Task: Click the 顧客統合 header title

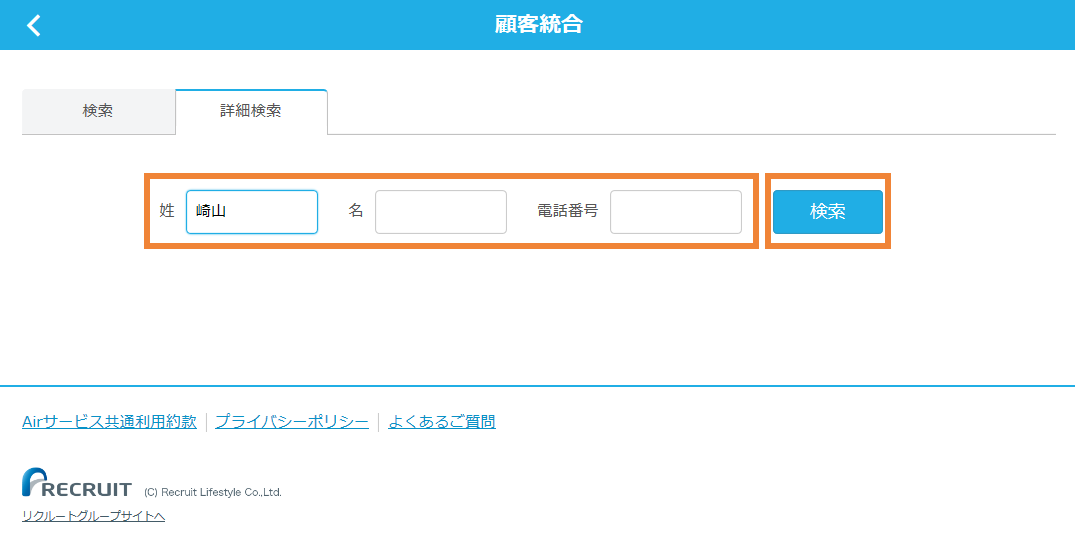Action: point(538,25)
